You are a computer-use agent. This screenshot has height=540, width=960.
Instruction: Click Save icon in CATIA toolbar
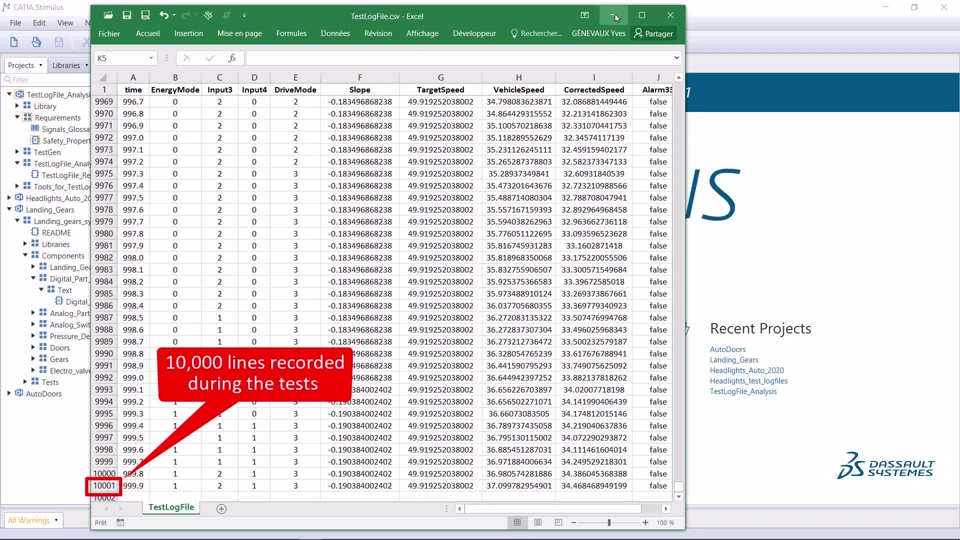pyautogui.click(x=59, y=42)
